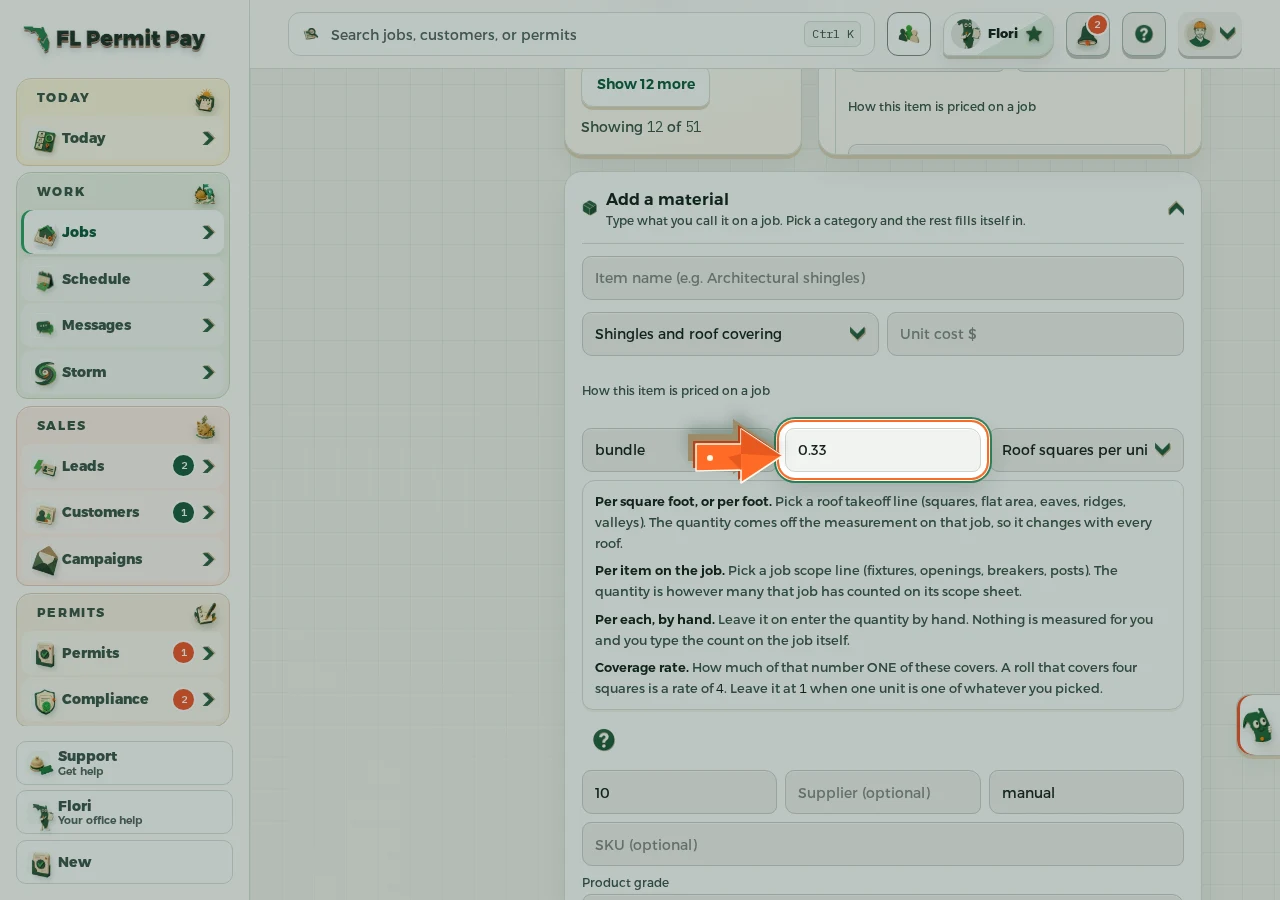Open Jobs in the sidebar

click(123, 232)
